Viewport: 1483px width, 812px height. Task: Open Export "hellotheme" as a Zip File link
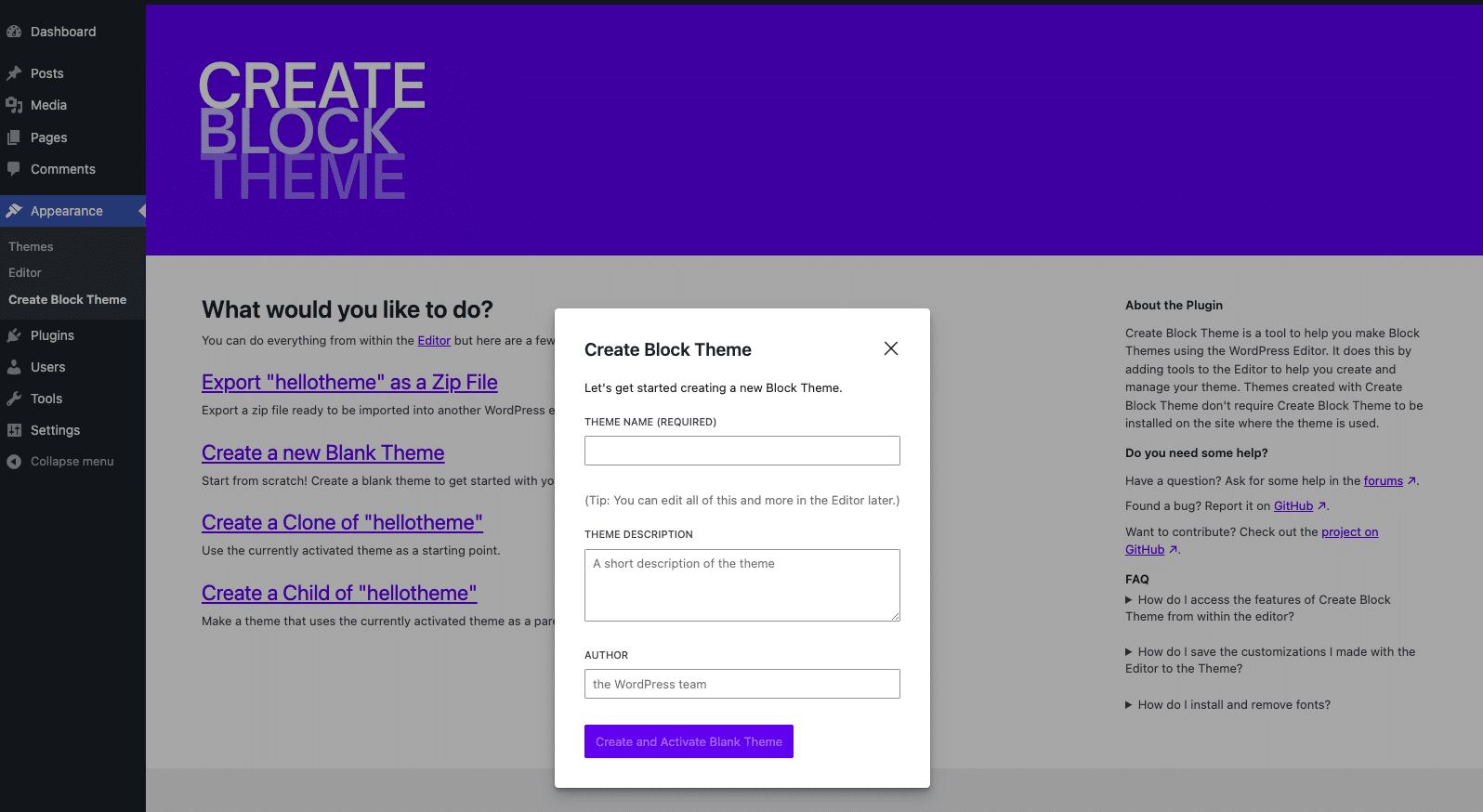pos(349,382)
